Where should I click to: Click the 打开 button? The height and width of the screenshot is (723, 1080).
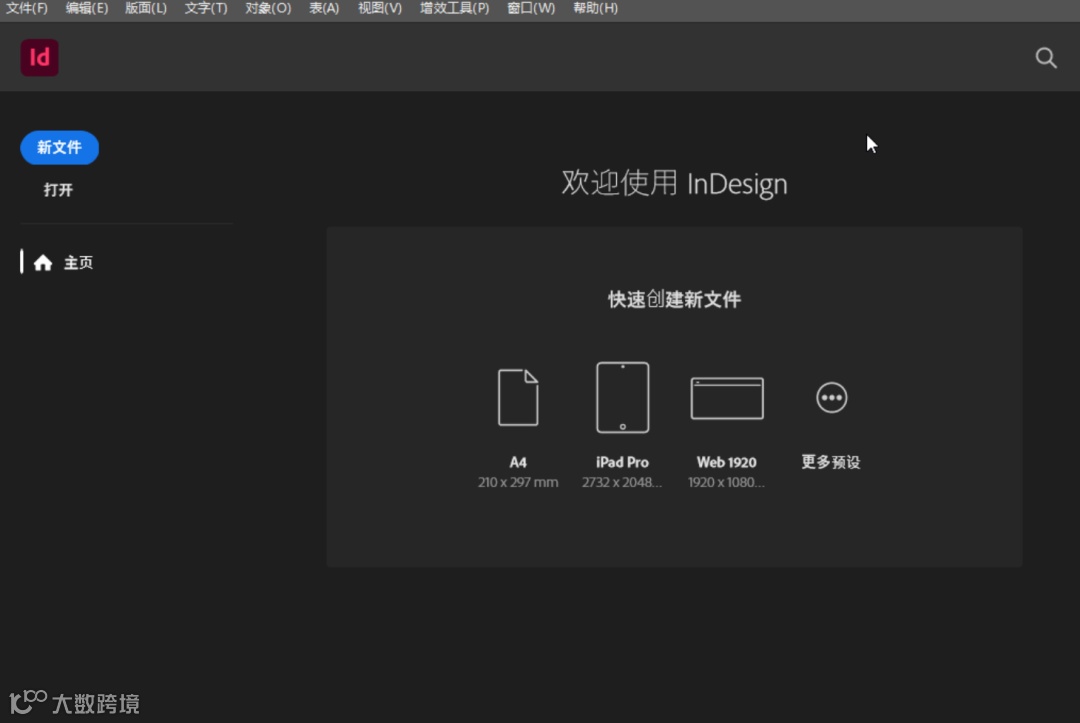point(59,190)
